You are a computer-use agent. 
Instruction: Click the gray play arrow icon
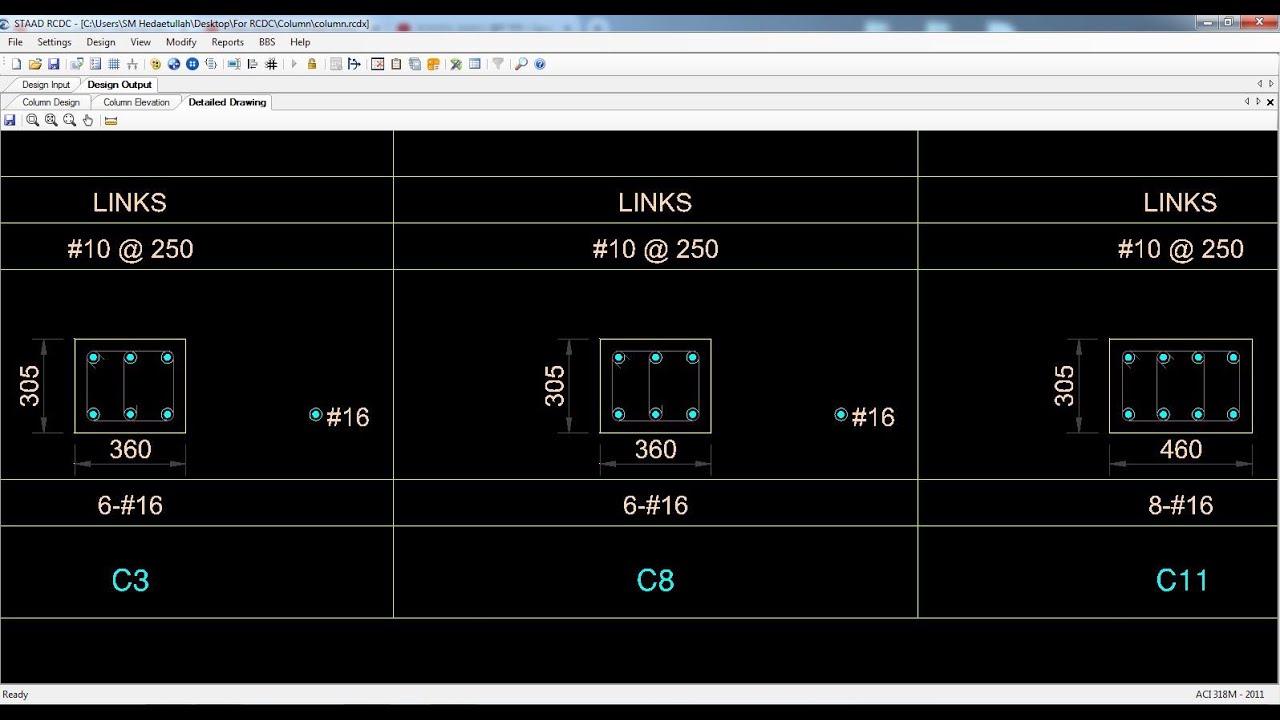coord(294,64)
